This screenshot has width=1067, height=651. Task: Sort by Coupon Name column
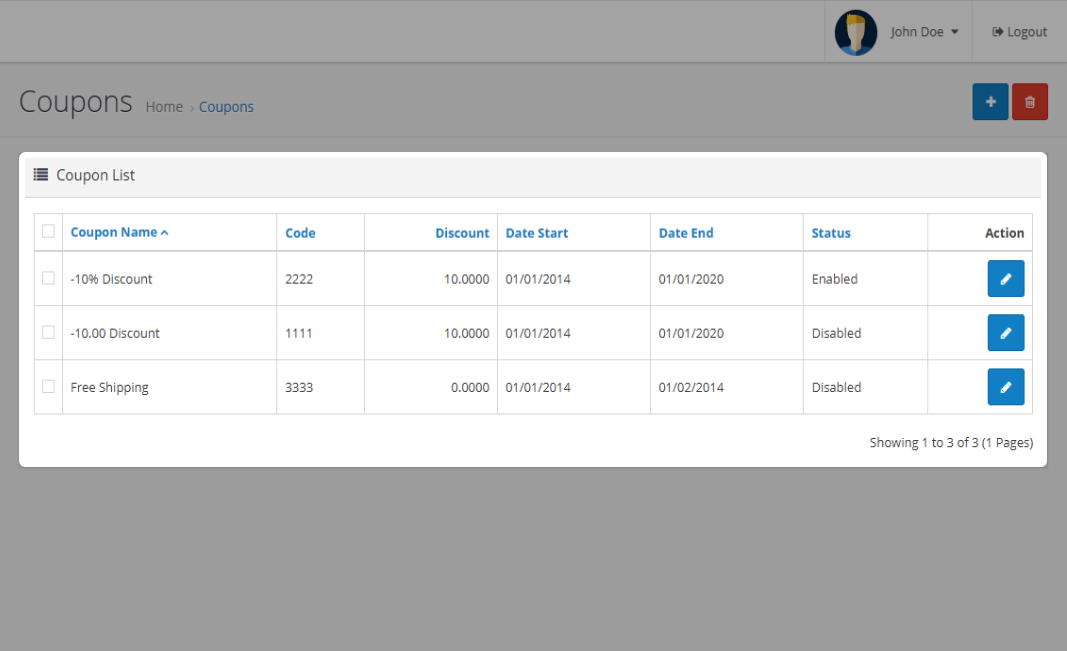pos(114,232)
